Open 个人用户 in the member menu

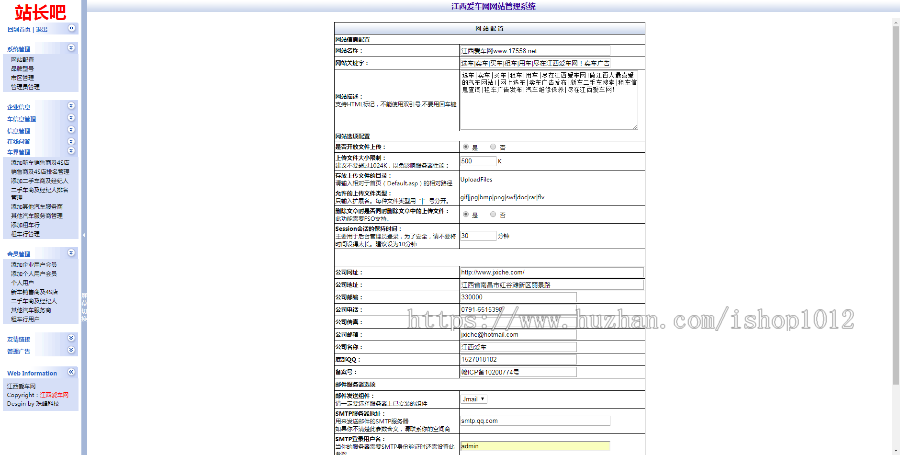22,282
